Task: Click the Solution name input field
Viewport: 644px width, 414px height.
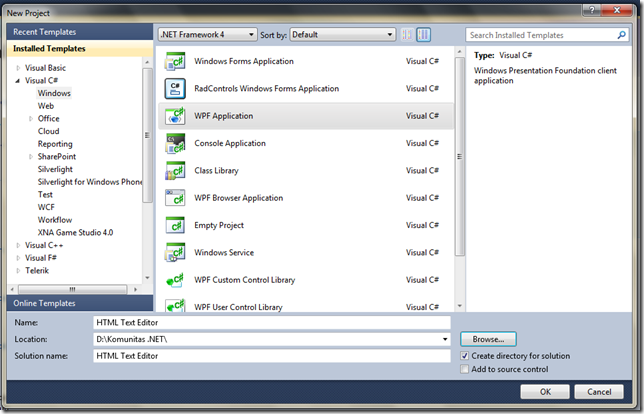Action: pos(271,356)
